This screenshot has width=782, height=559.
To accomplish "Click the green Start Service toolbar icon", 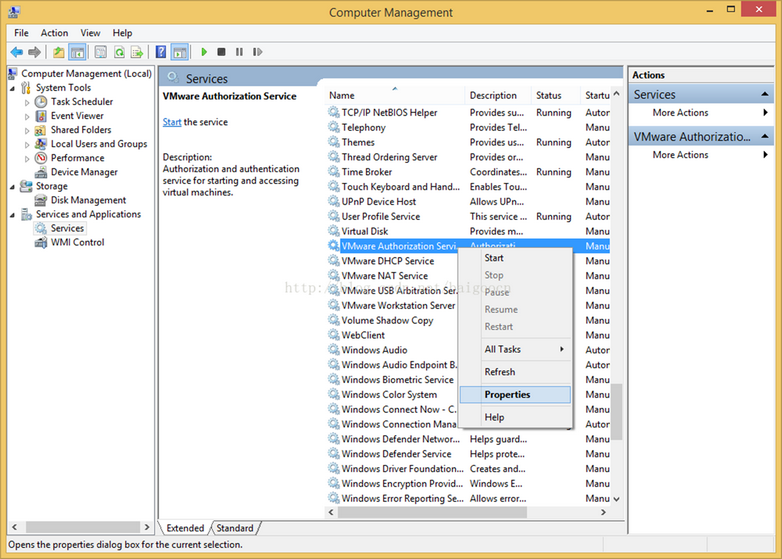I will tap(203, 52).
